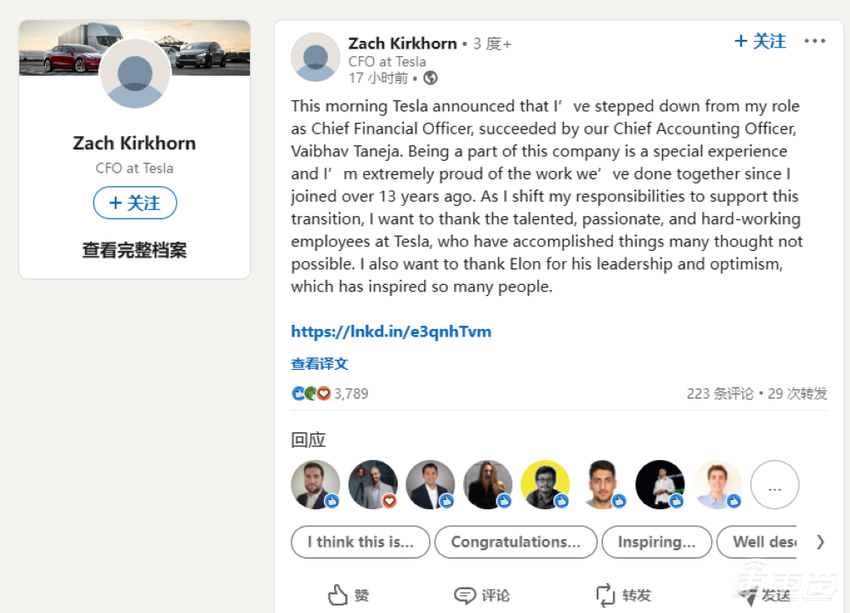Click the Send paper plane icon
Viewport: 850px width, 613px height.
pos(744,595)
